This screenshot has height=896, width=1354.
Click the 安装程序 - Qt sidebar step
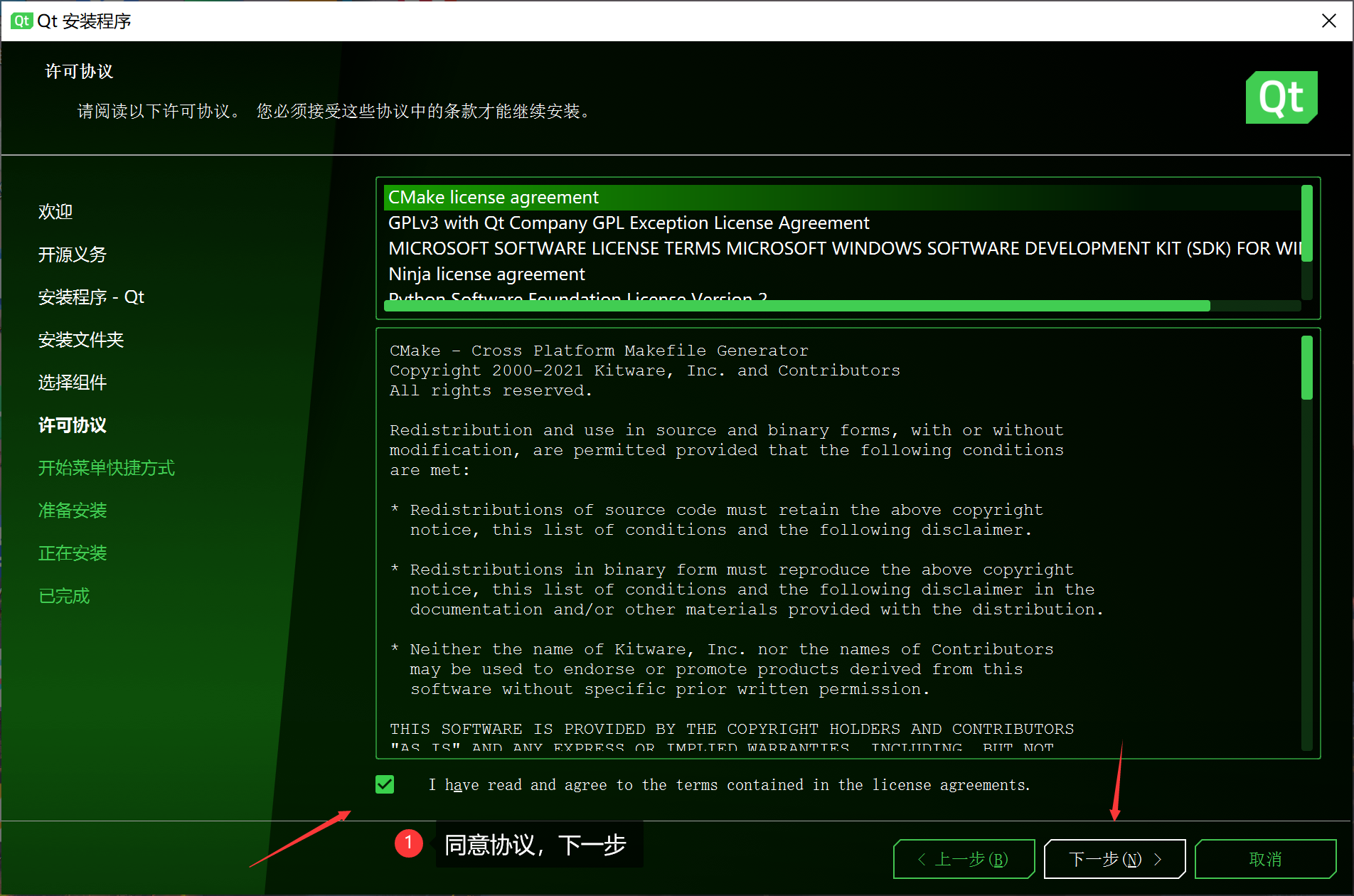coord(91,297)
